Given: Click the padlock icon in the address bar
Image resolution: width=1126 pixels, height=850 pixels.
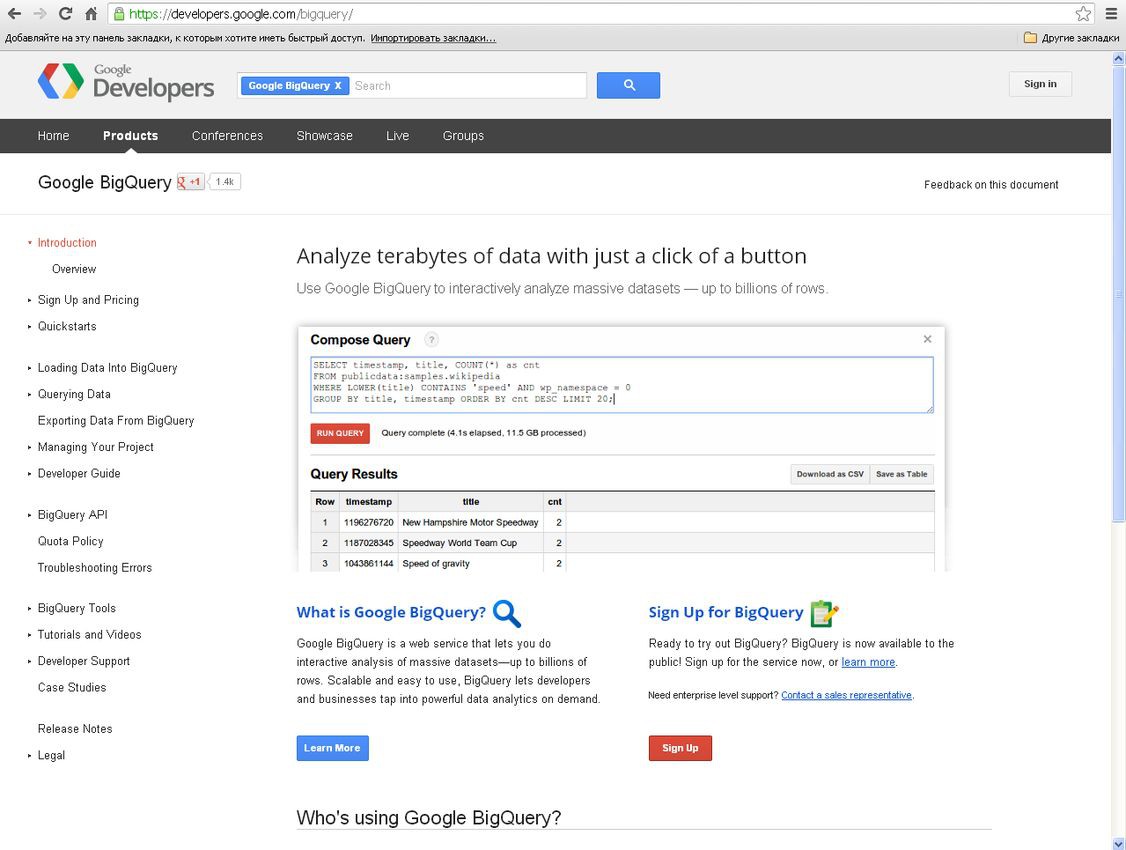Looking at the screenshot, I should point(120,13).
